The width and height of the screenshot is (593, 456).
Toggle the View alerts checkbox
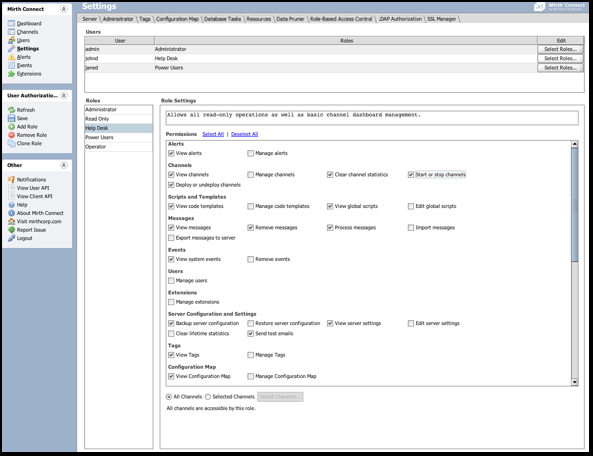[171, 153]
